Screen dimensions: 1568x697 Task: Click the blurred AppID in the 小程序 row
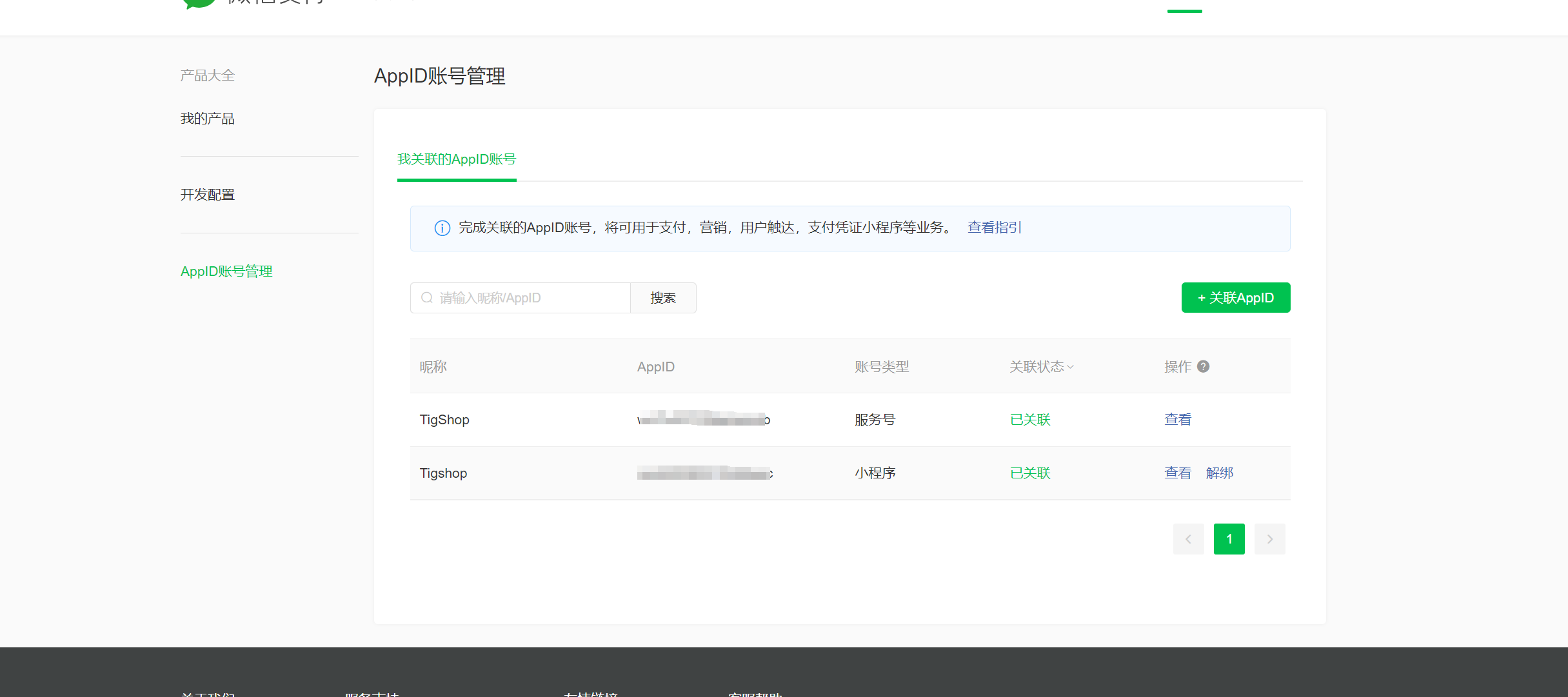705,473
